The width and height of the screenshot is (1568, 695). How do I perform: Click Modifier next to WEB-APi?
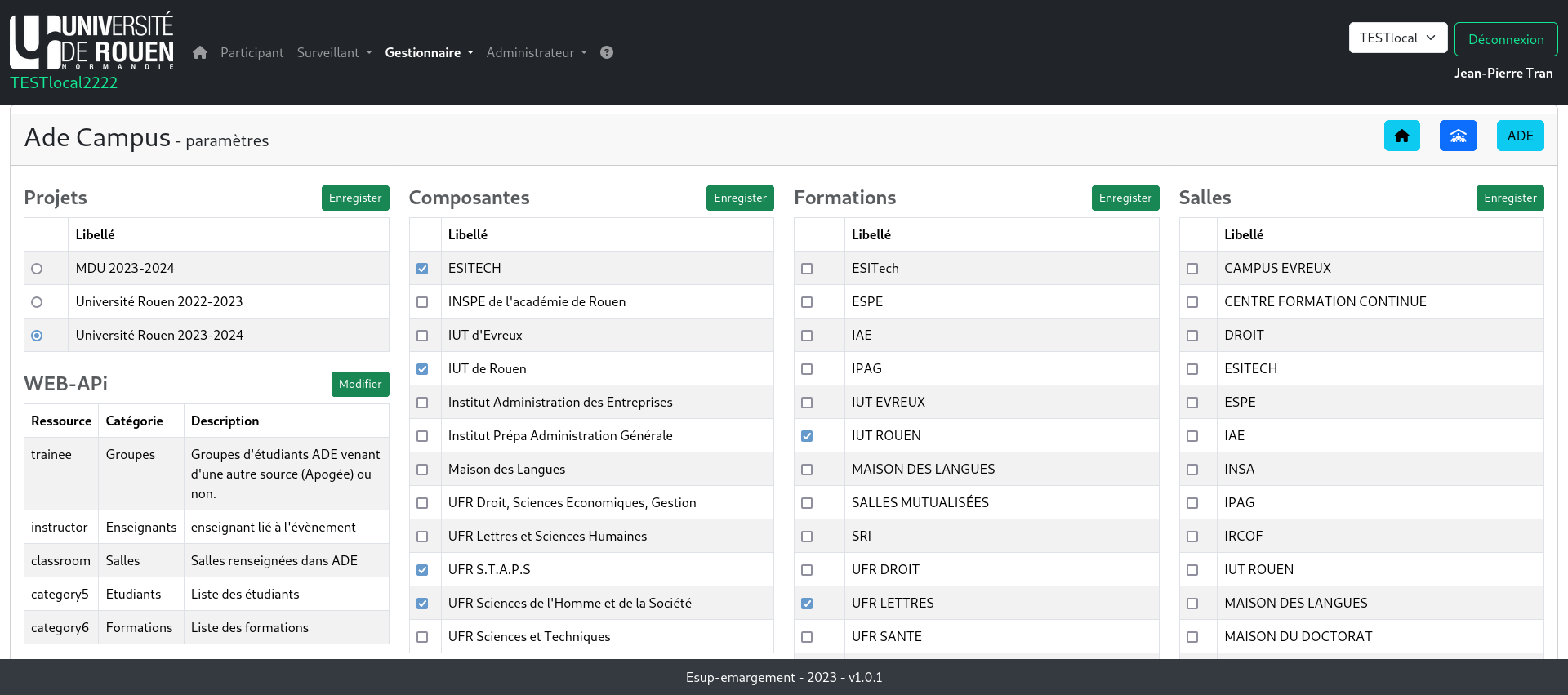[360, 384]
